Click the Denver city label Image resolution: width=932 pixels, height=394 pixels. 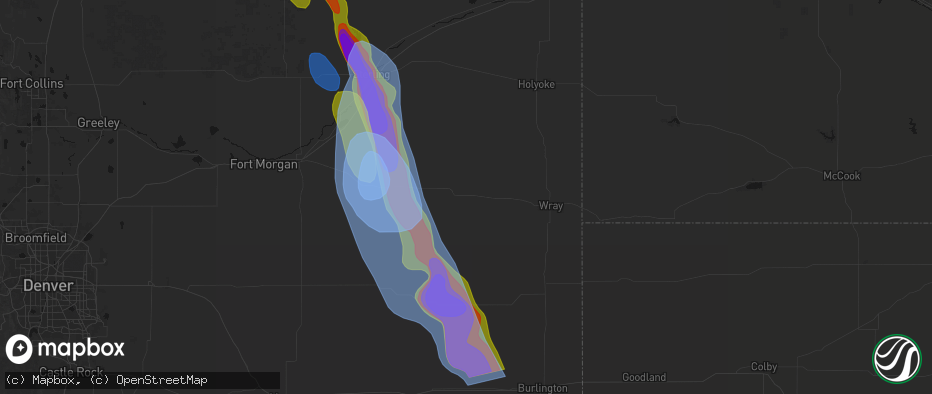[x=48, y=286]
